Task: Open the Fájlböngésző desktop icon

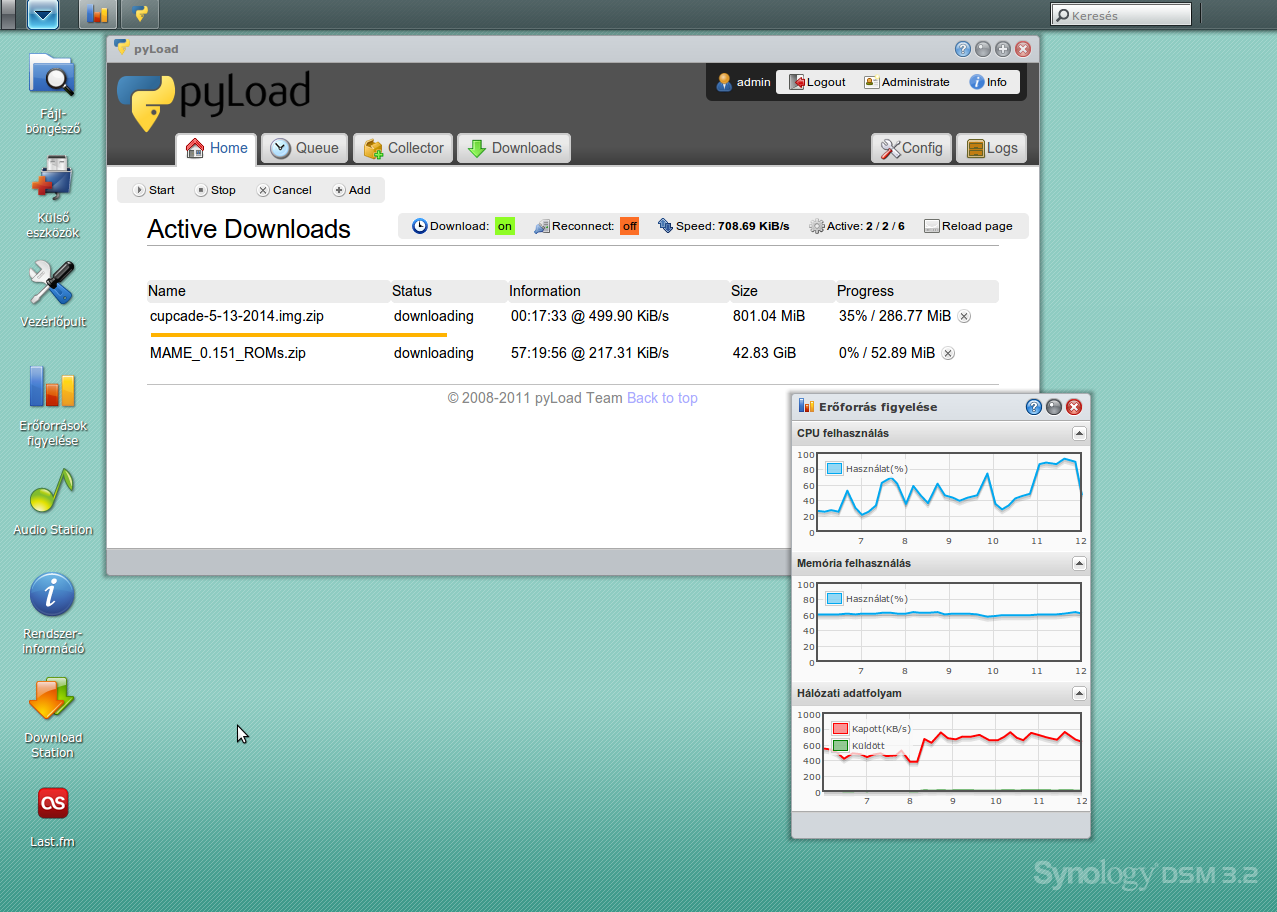Action: [x=52, y=92]
